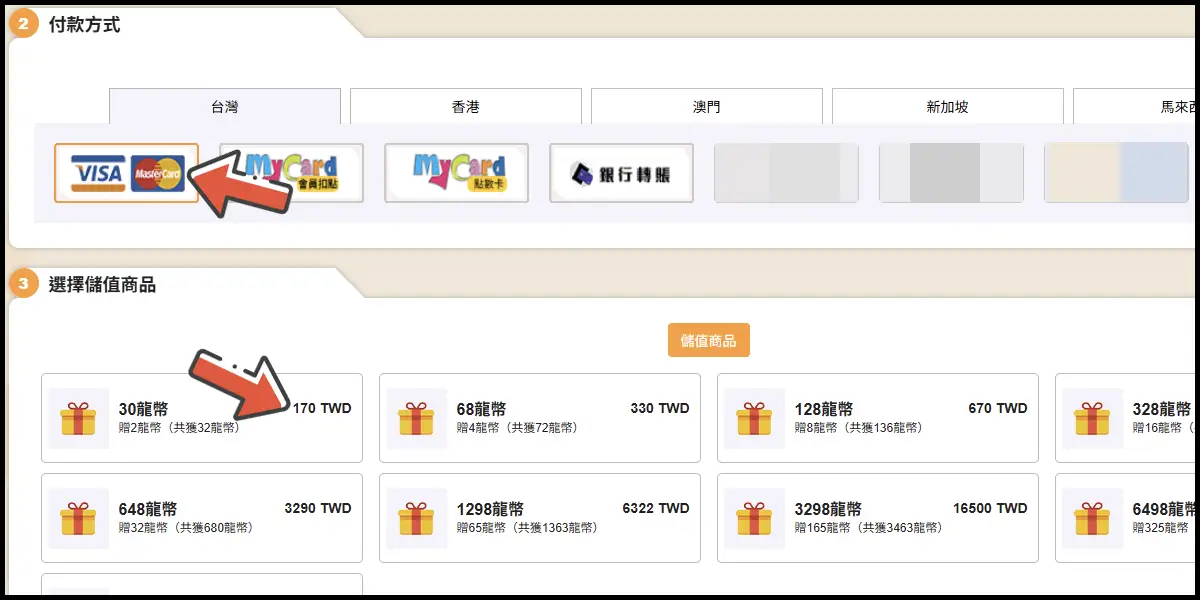Click gift icon of 128龍幣 package
This screenshot has width=1200, height=600.
(754, 418)
